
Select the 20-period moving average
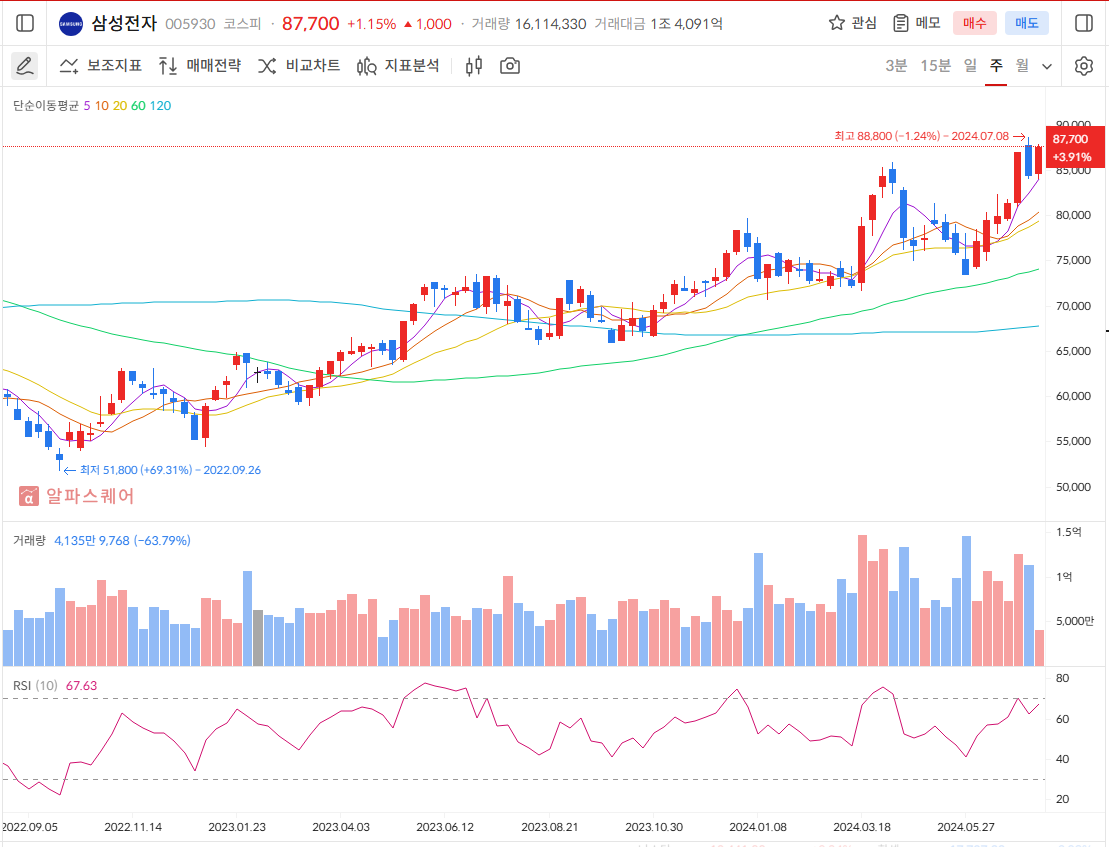pos(120,105)
